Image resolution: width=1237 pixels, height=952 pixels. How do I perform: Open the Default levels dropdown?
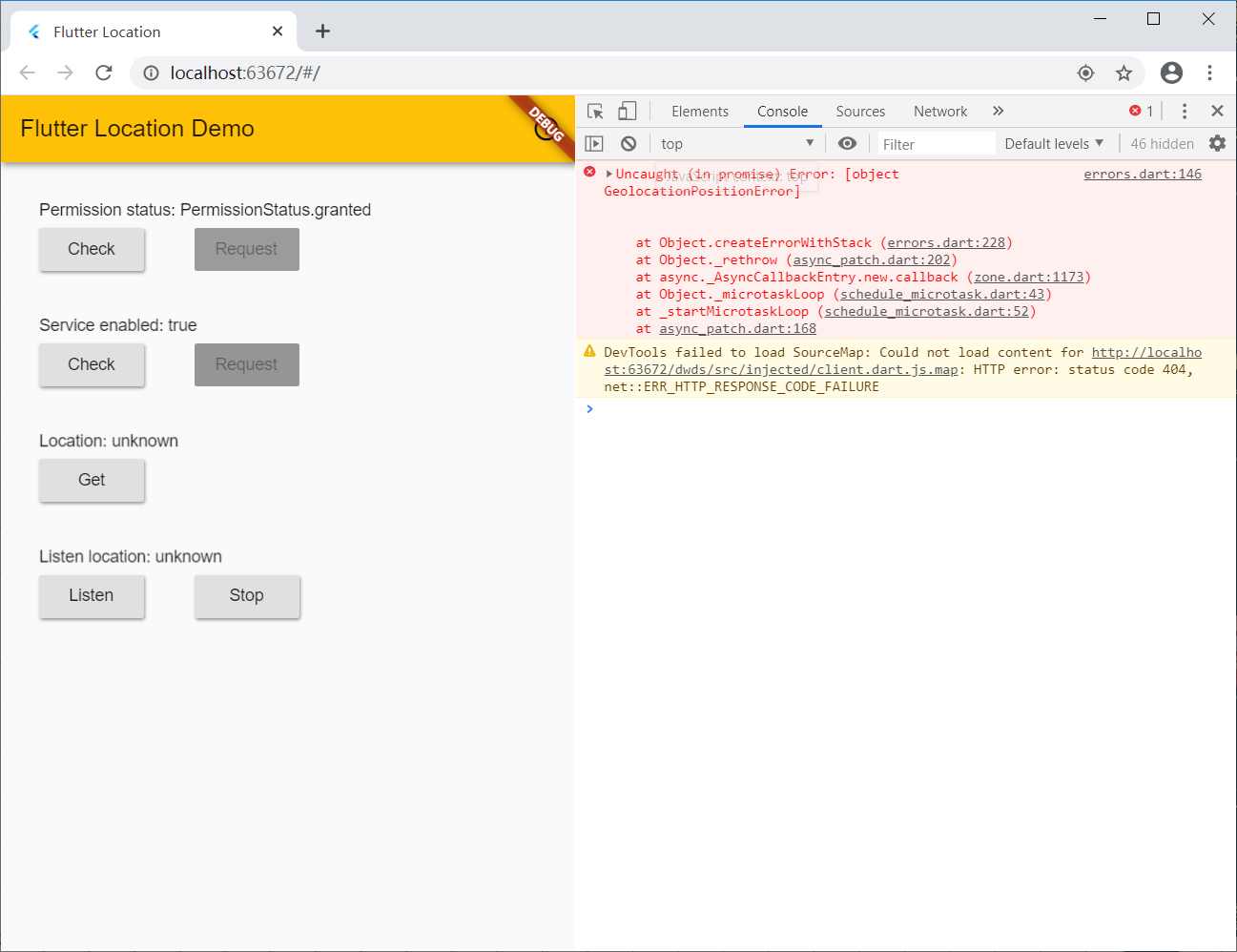click(1053, 143)
